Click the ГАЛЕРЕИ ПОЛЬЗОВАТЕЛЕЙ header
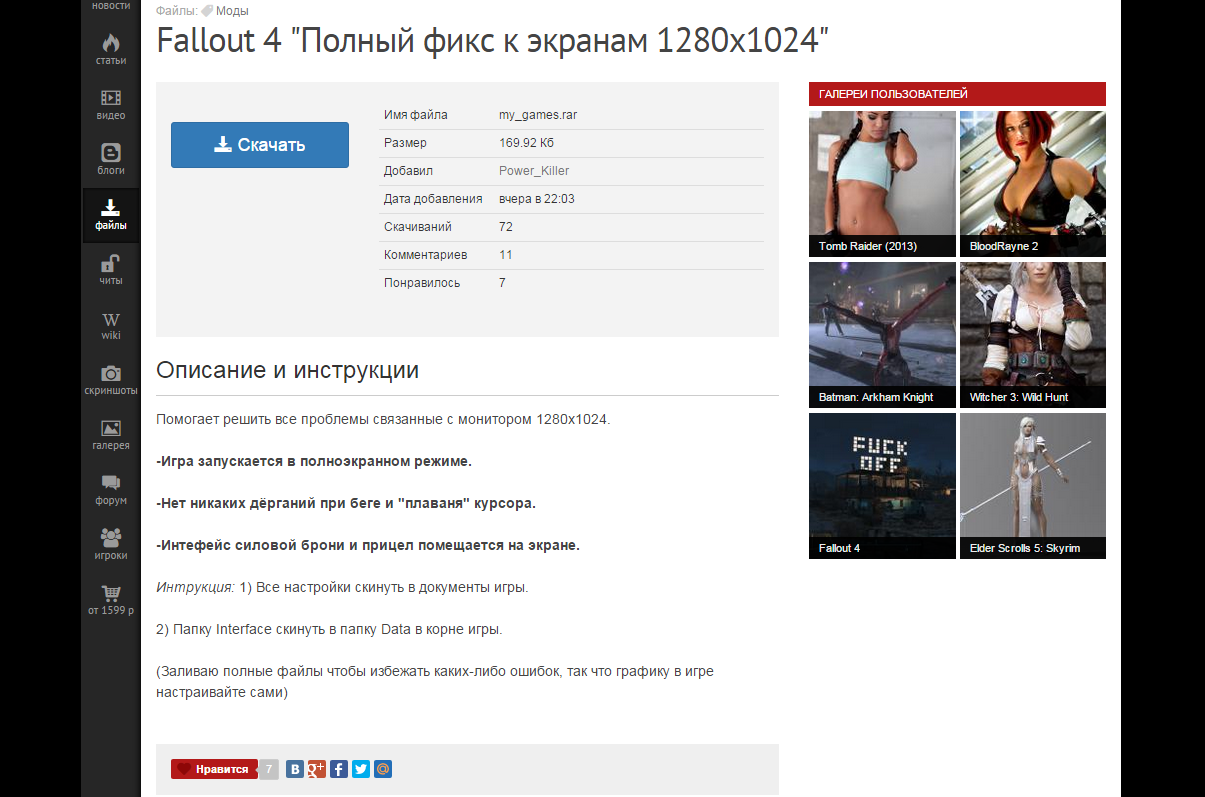Screen dimensions: 1205x797 click(x=957, y=94)
